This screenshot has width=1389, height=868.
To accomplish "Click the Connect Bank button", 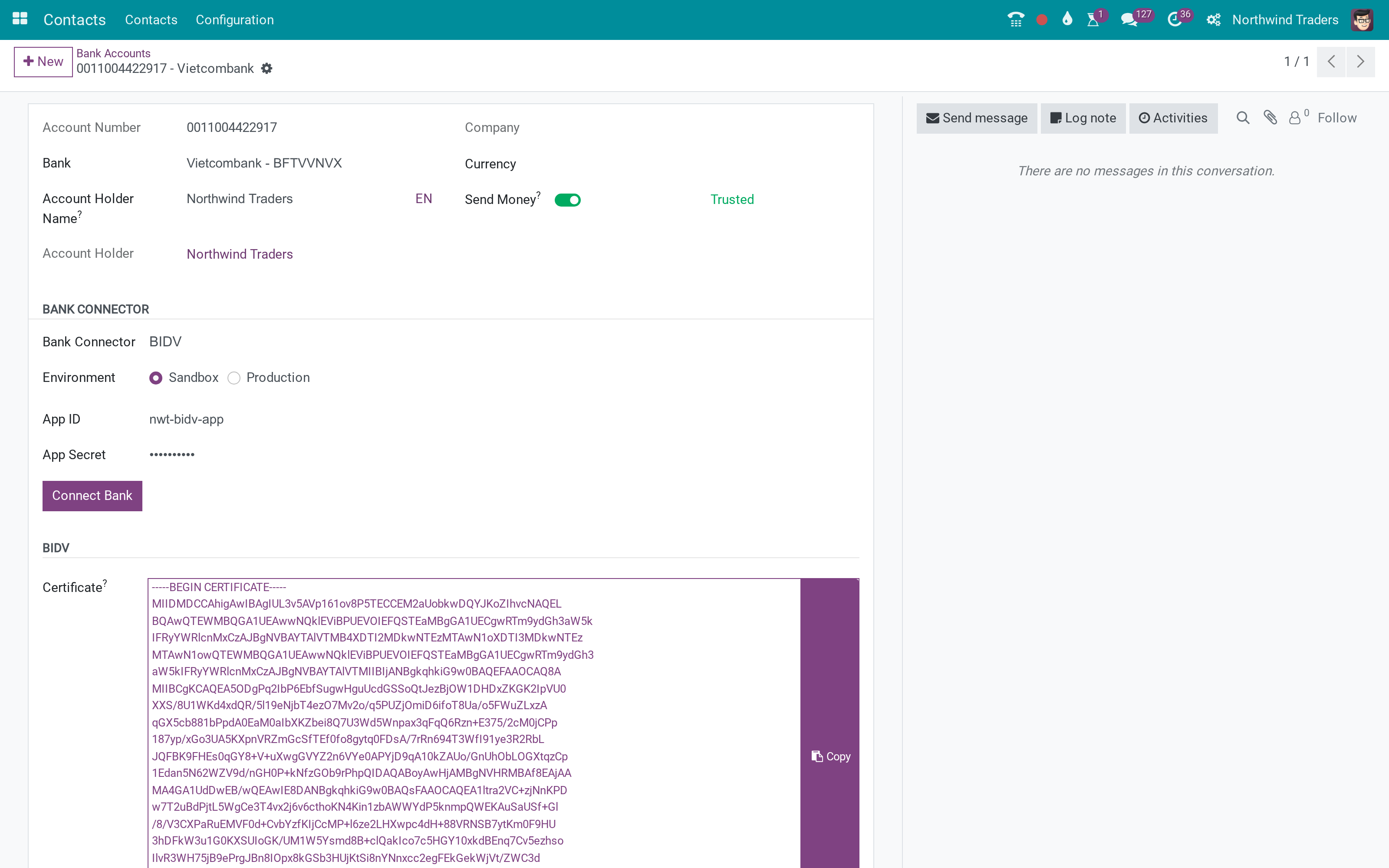I will (92, 496).
